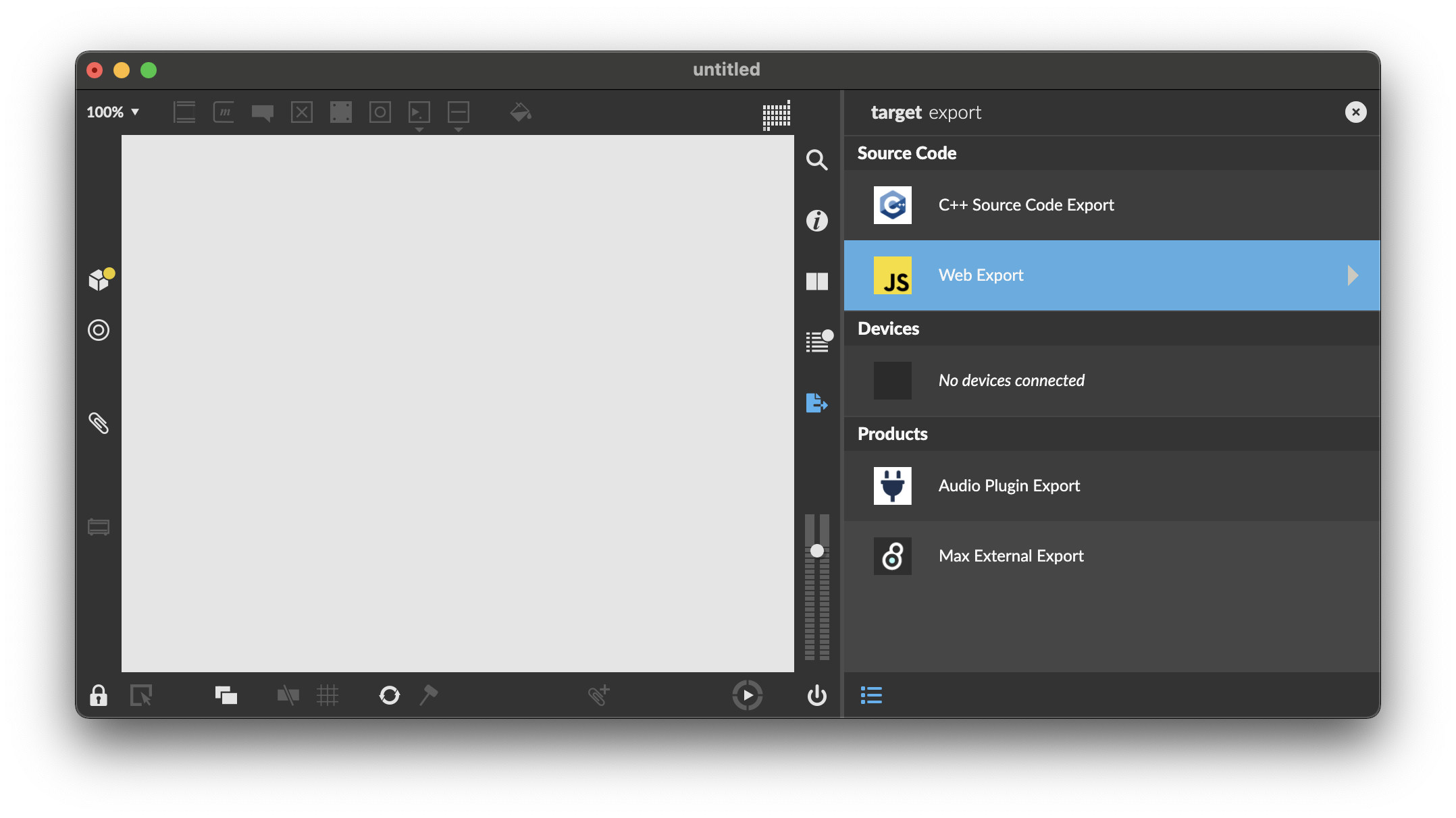Toggle the grid display icon

point(328,695)
